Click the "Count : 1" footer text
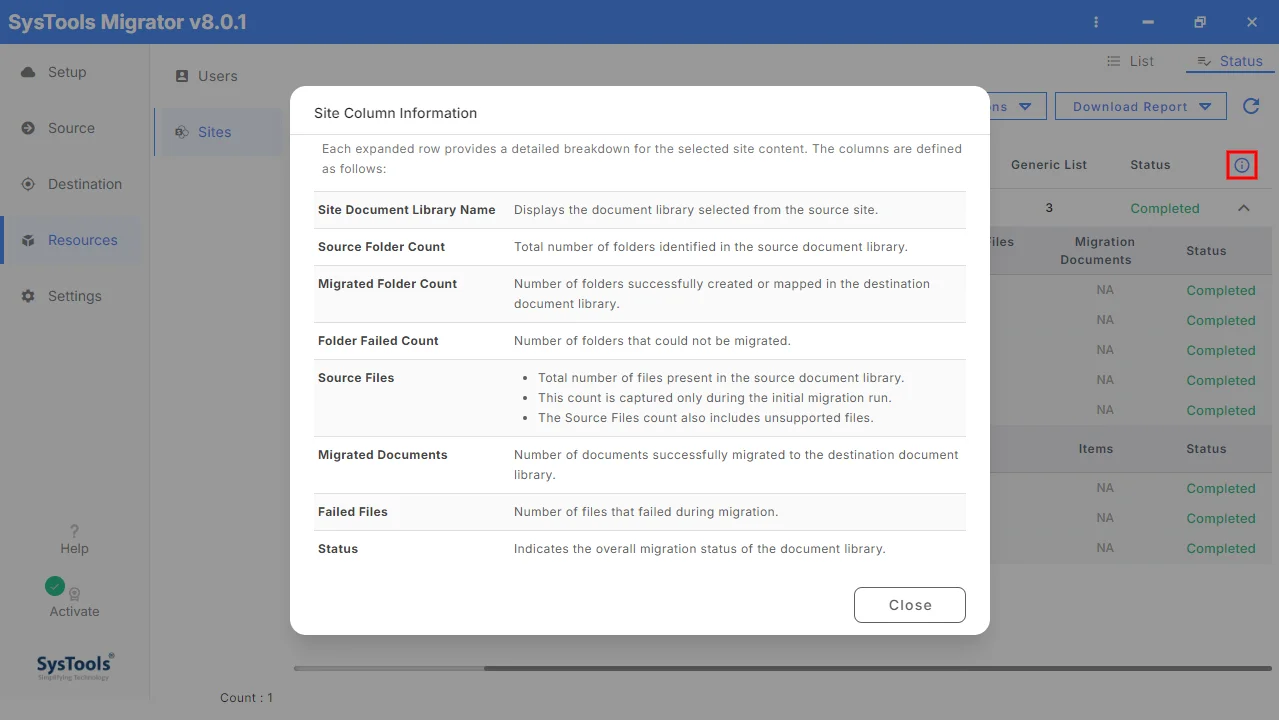Screen dimensions: 1279x720 pyautogui.click(x=247, y=698)
